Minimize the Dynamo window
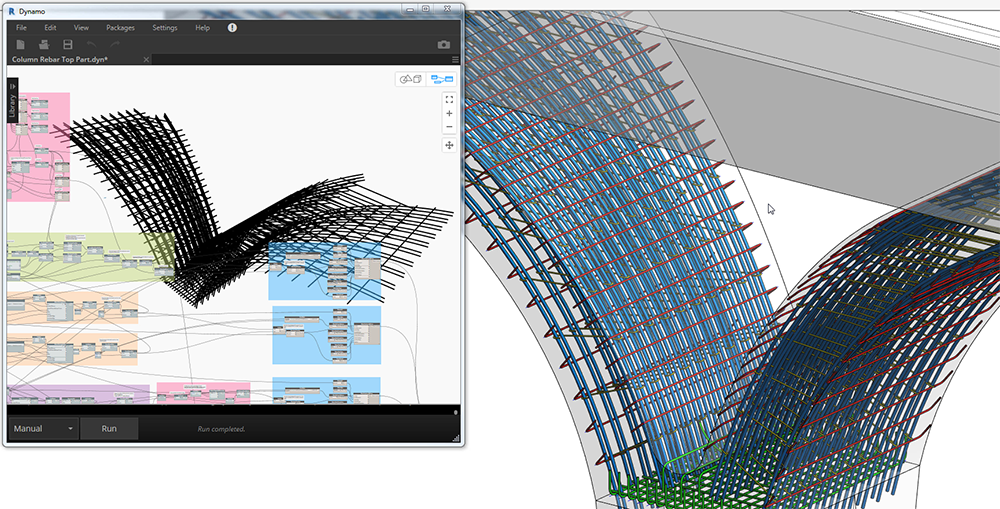1000x509 pixels. point(409,9)
